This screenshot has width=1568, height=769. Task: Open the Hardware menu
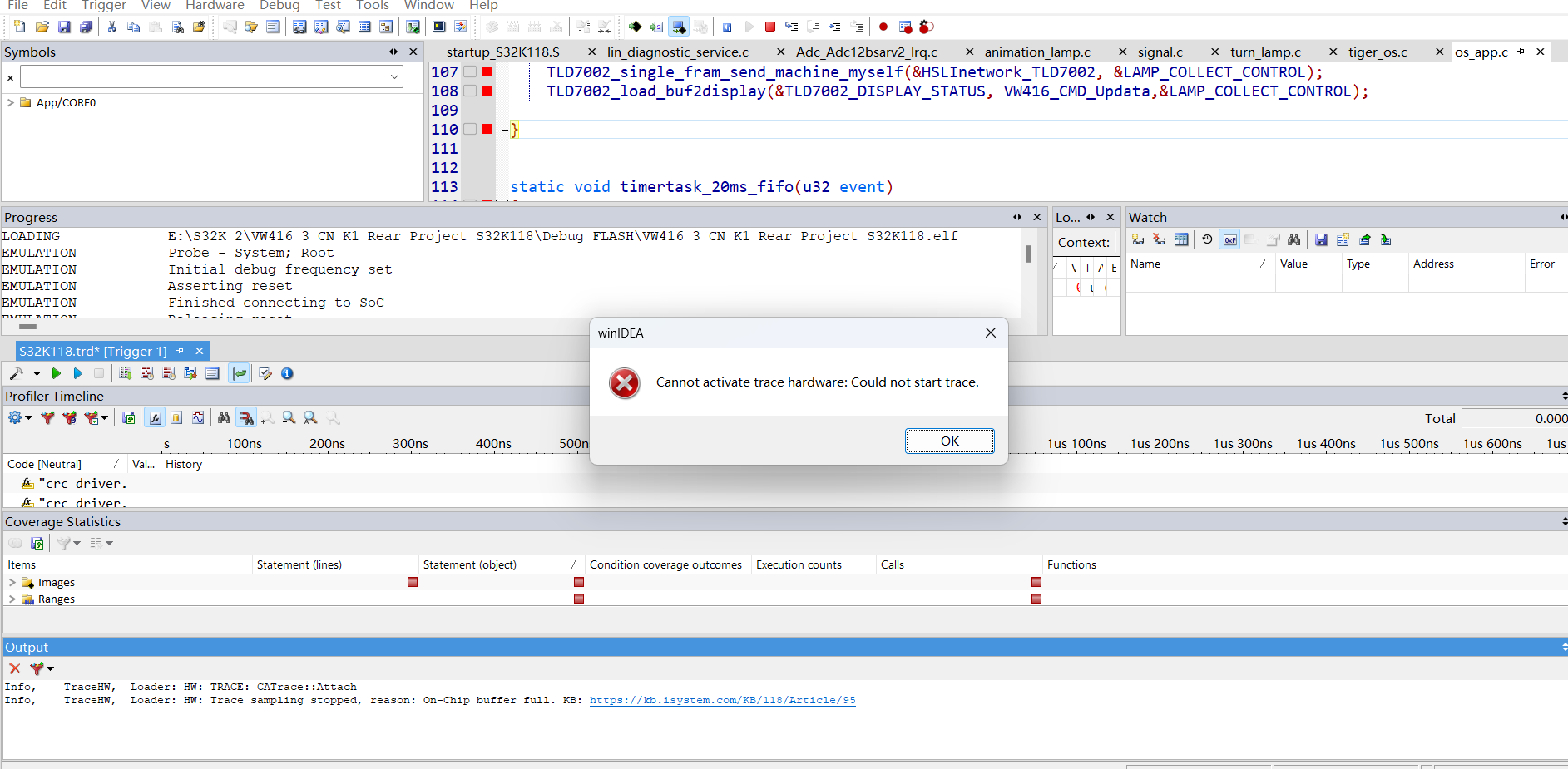[x=215, y=6]
